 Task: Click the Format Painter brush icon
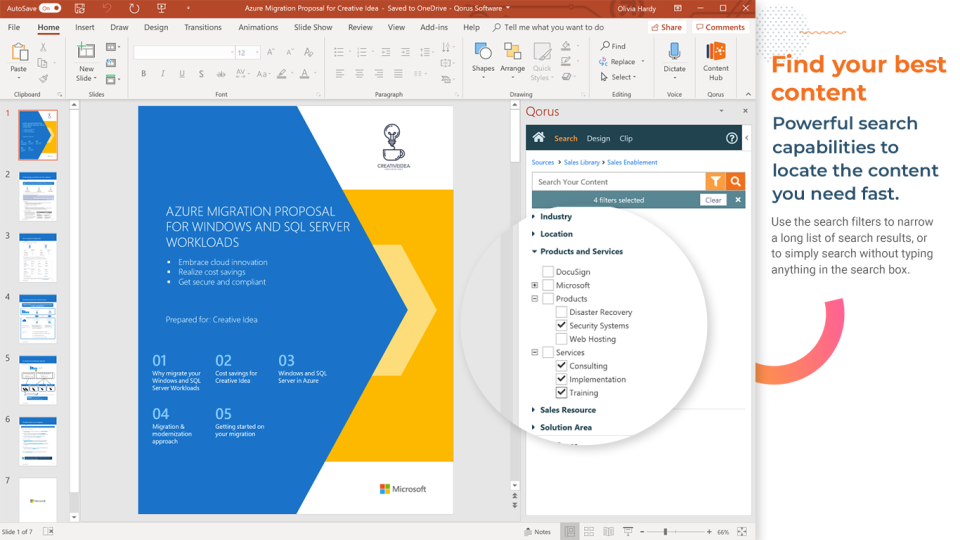coord(43,78)
